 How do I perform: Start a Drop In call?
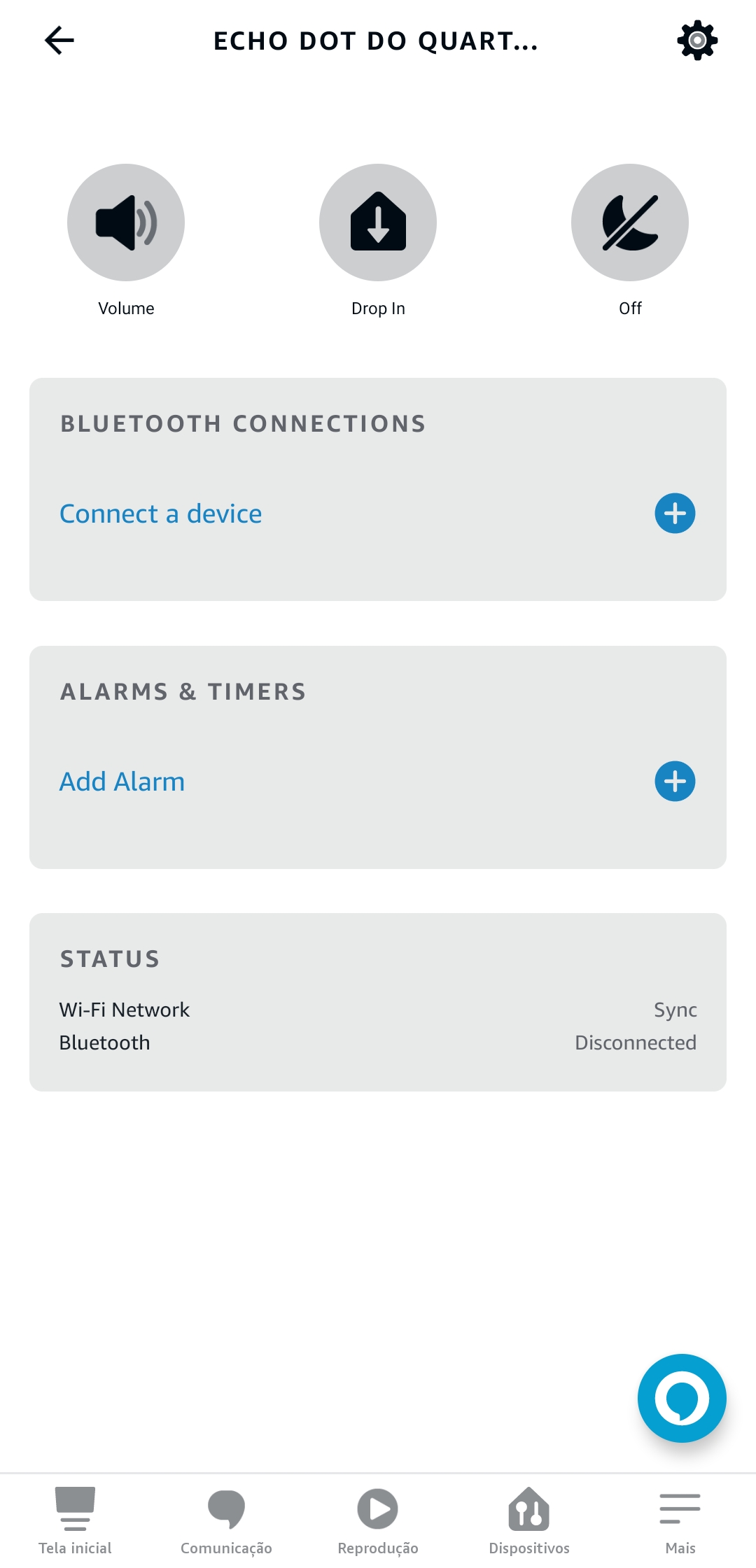[378, 223]
